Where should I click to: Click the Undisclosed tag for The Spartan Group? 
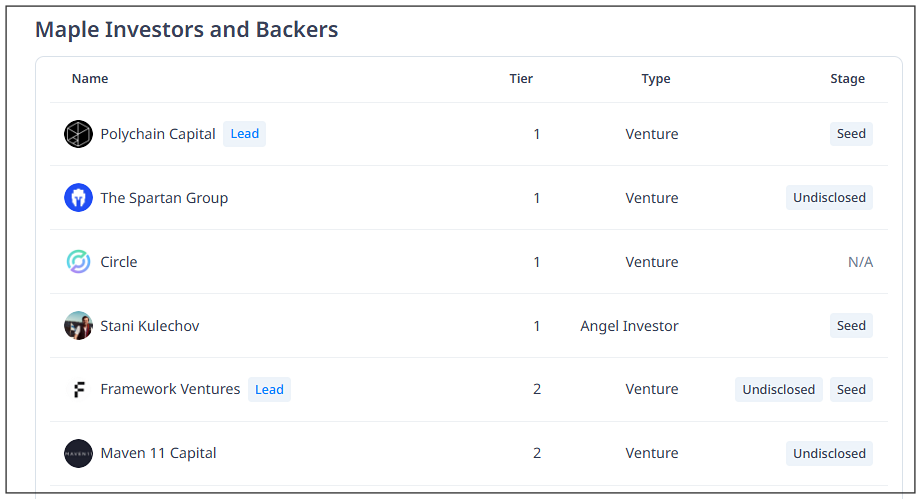pyautogui.click(x=829, y=198)
